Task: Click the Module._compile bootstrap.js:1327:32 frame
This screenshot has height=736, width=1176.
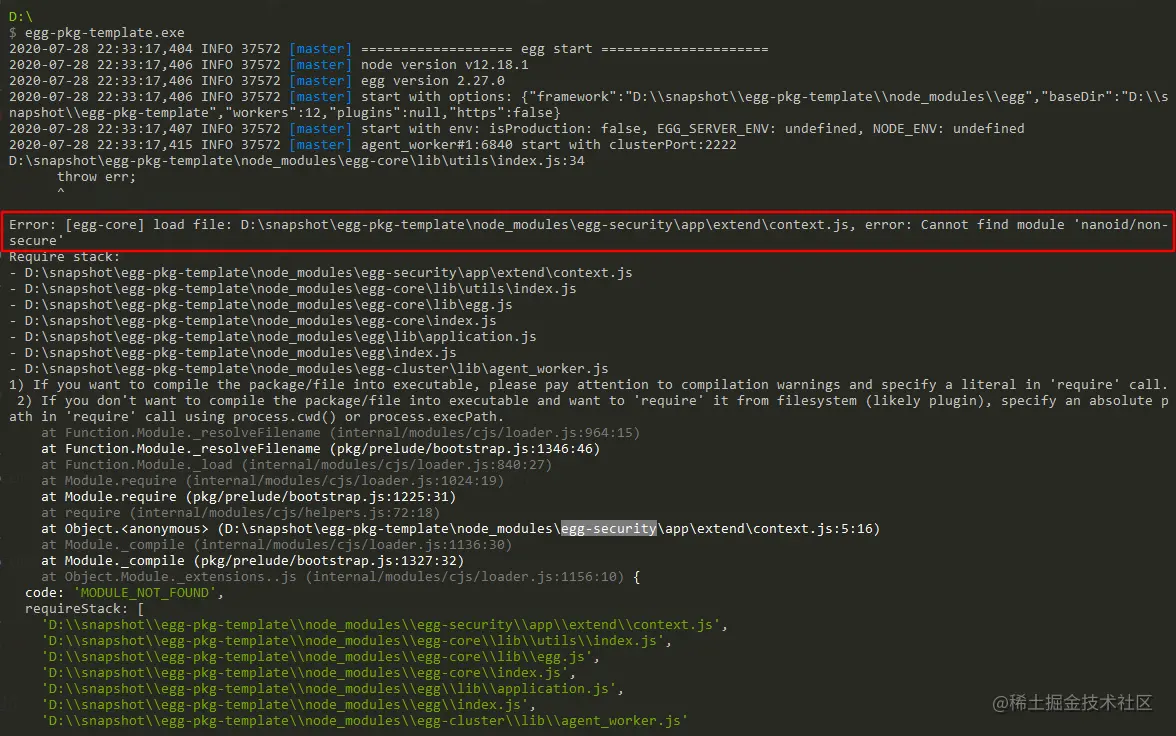Action: [x=253, y=560]
